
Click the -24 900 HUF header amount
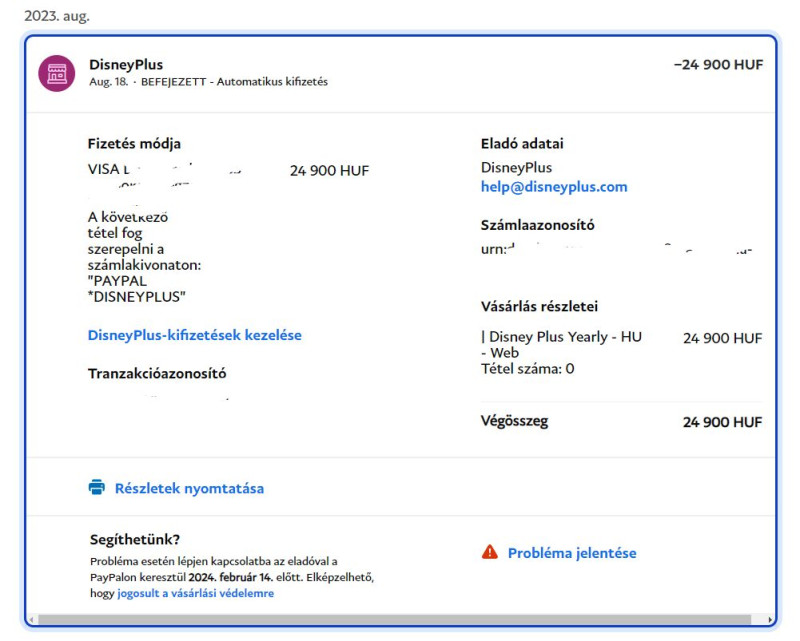pyautogui.click(x=718, y=64)
